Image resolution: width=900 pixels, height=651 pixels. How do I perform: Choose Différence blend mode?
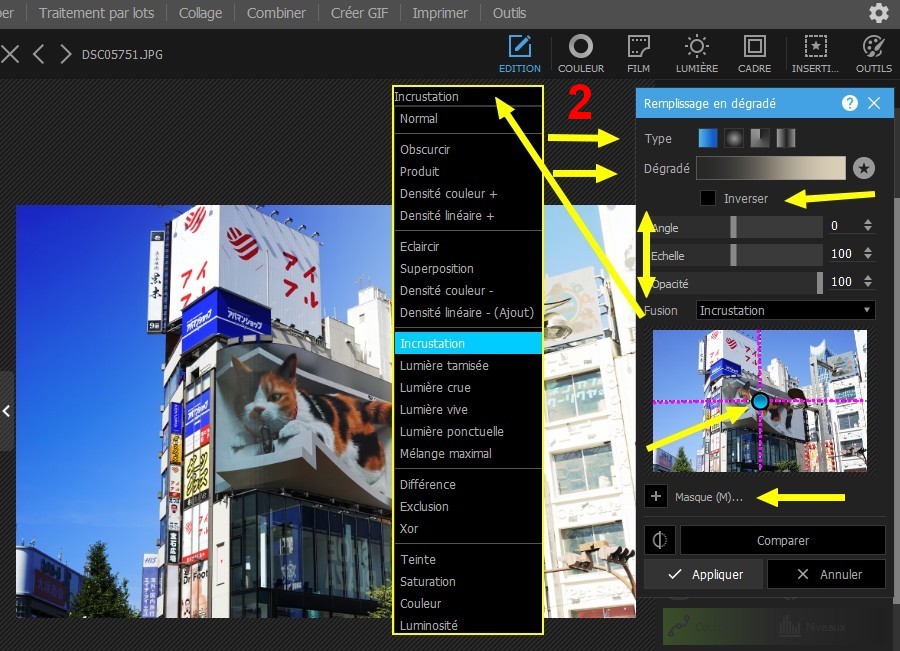[x=468, y=485]
